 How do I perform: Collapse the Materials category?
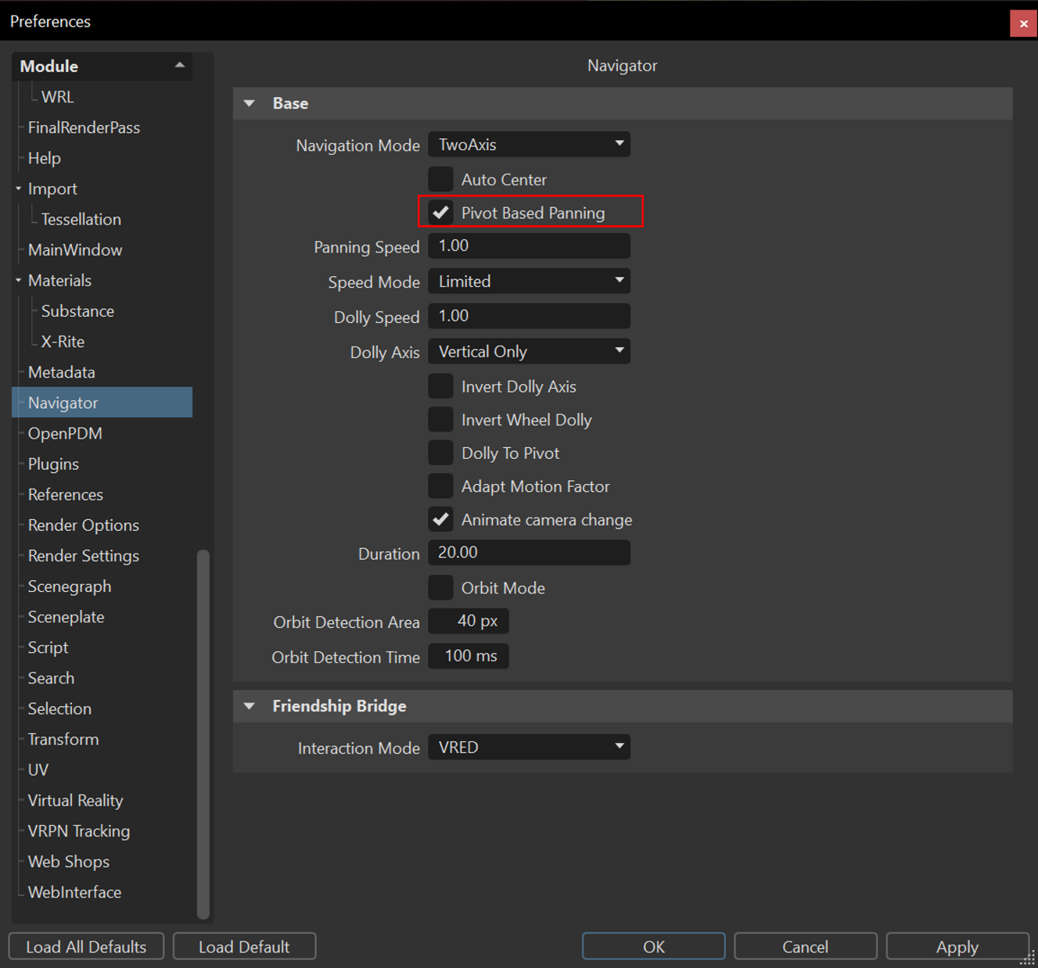(x=18, y=280)
